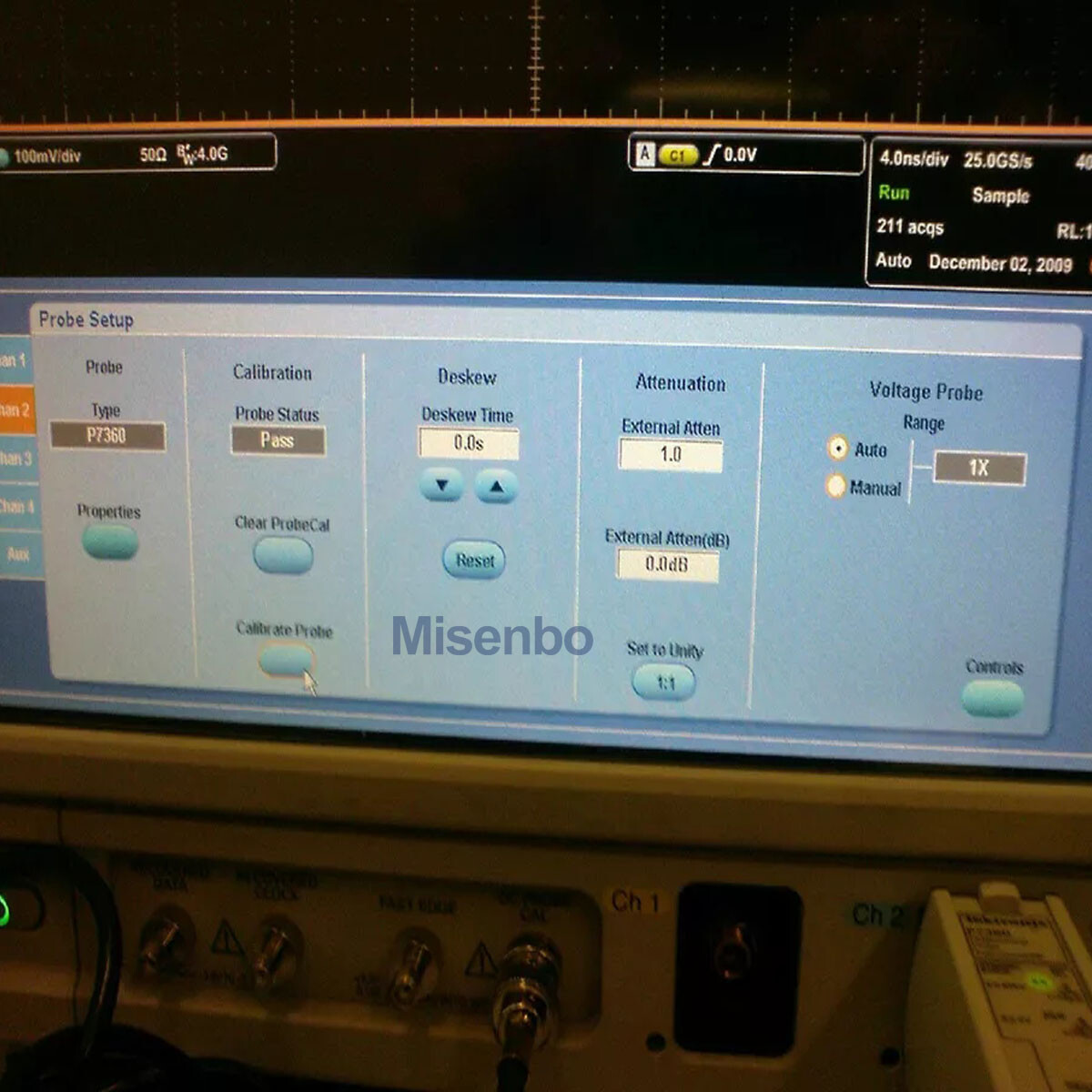
Task: Click the Deskew Reset button
Action: point(474,561)
